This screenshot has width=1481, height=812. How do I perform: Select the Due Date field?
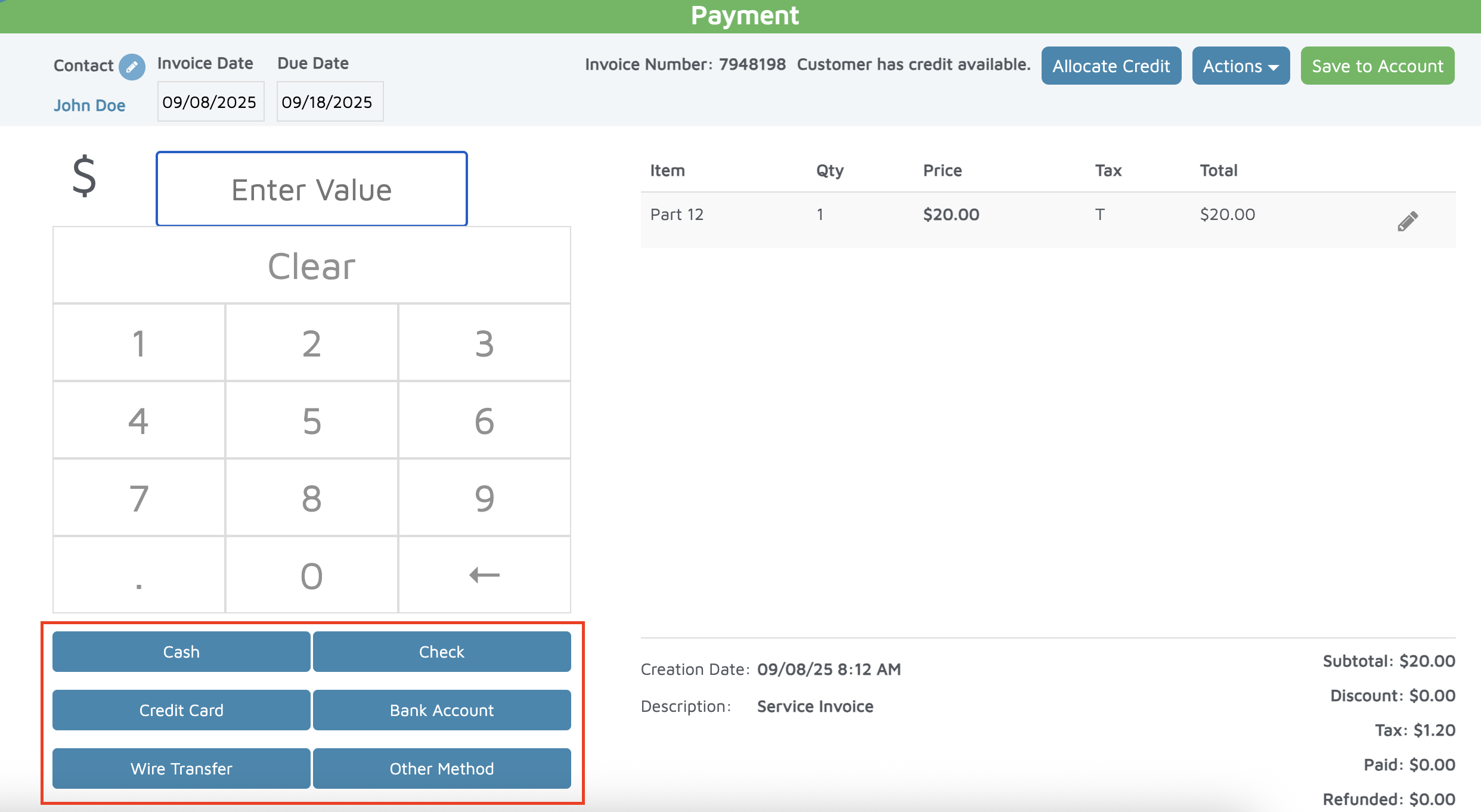tap(329, 102)
